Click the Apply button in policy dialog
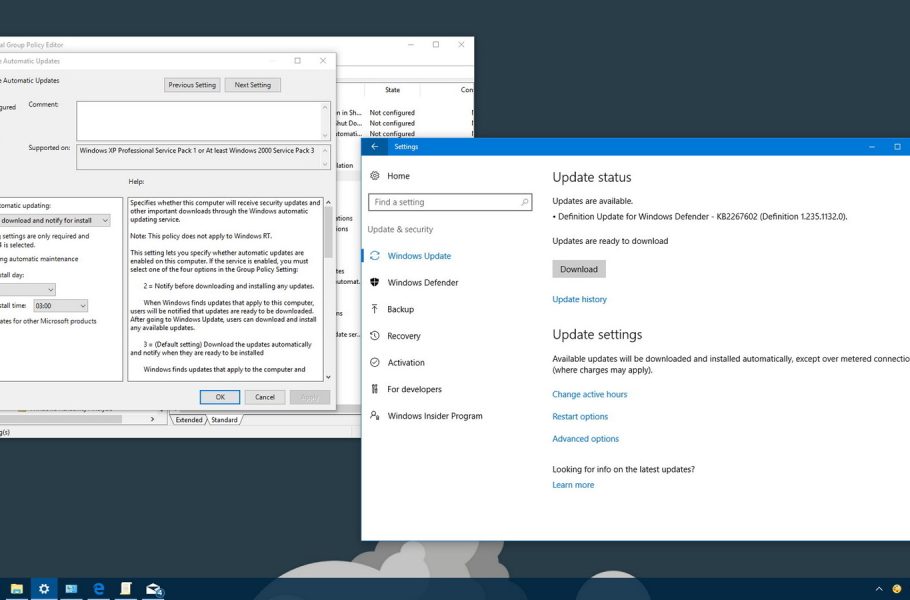The width and height of the screenshot is (910, 600). pyautogui.click(x=310, y=397)
